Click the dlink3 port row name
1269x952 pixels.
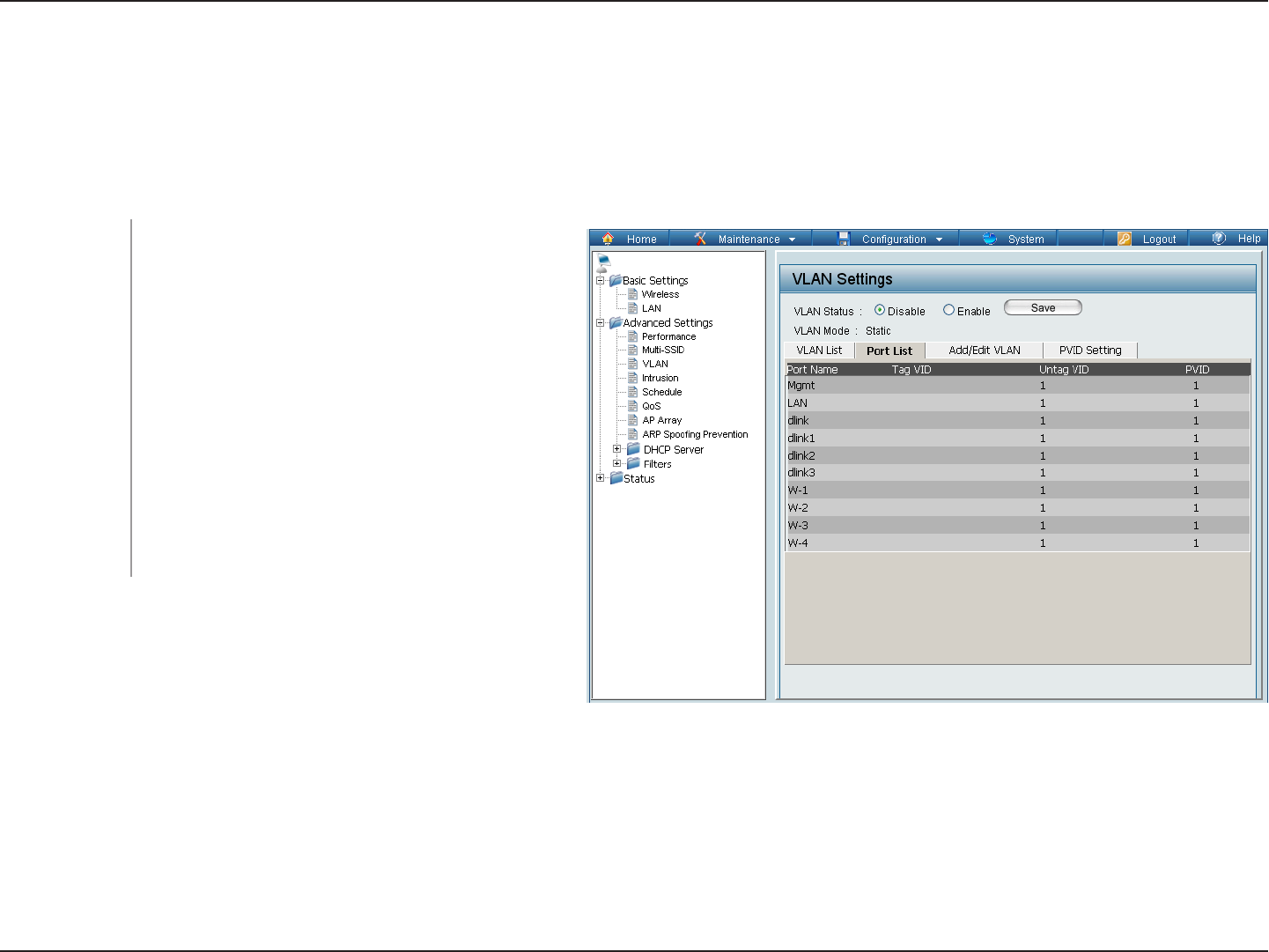click(x=801, y=473)
